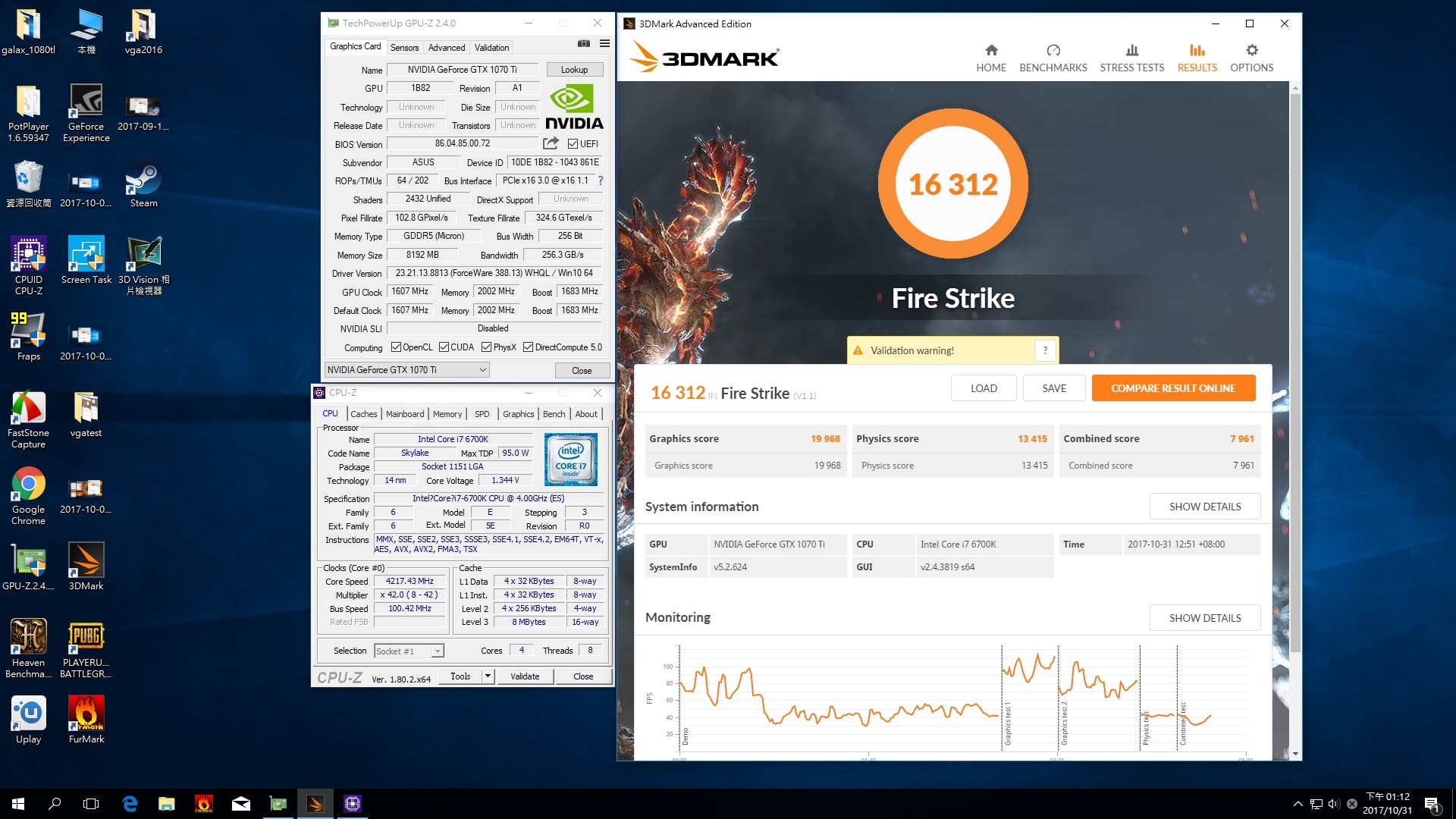Switch to the Sensors tab in GPU-Z

click(404, 47)
